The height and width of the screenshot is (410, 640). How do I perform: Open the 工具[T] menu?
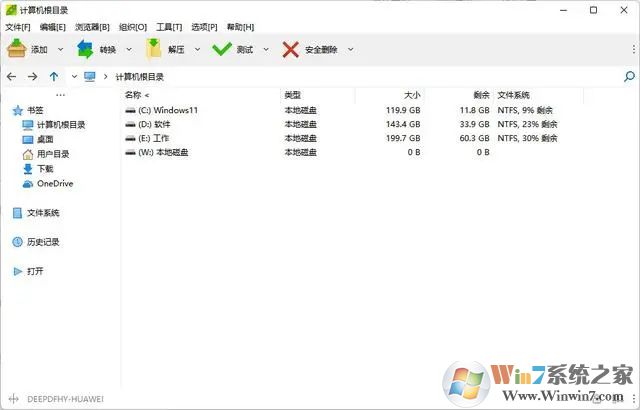tap(169, 27)
